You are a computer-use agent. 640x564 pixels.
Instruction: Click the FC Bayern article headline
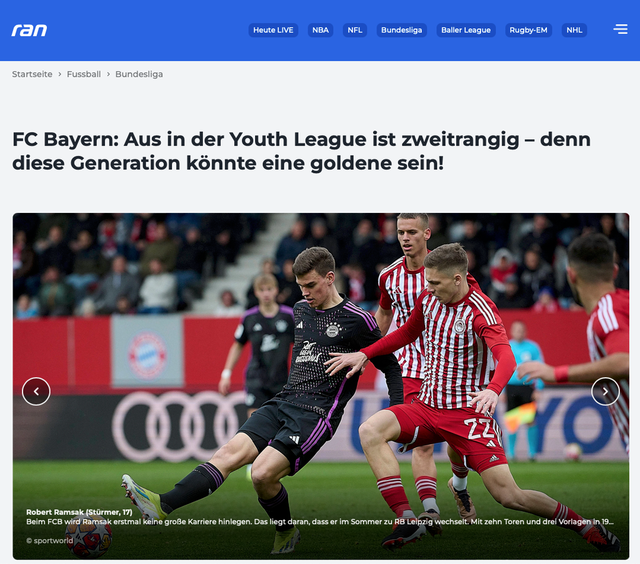click(301, 151)
